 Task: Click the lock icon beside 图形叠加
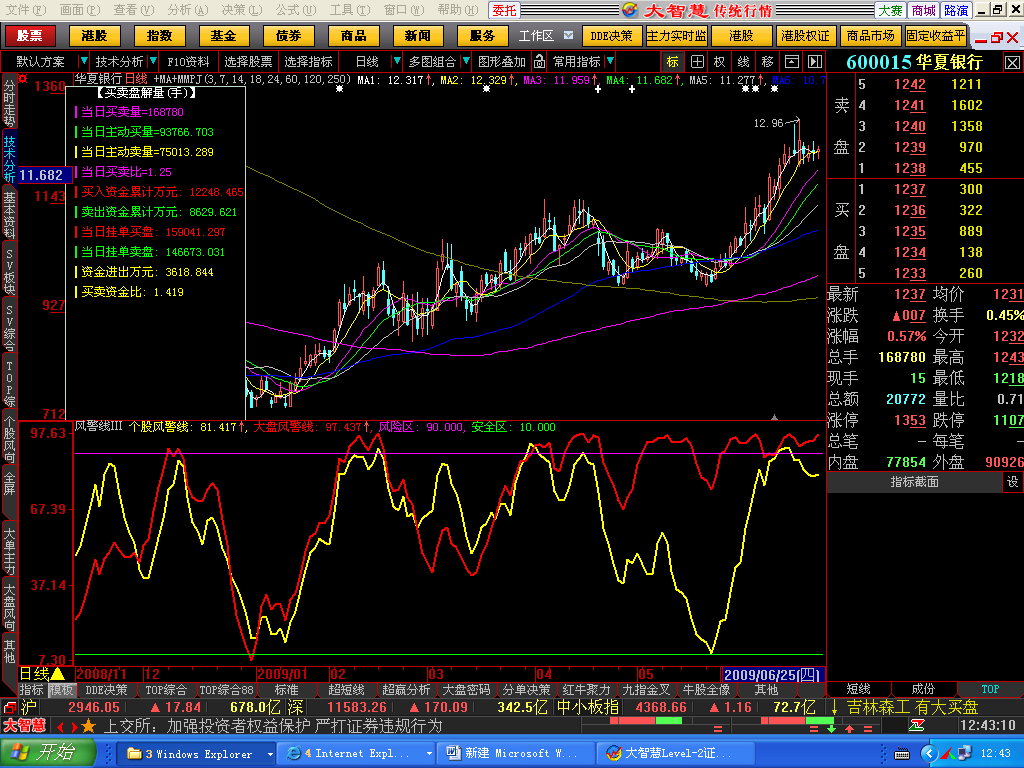point(539,61)
